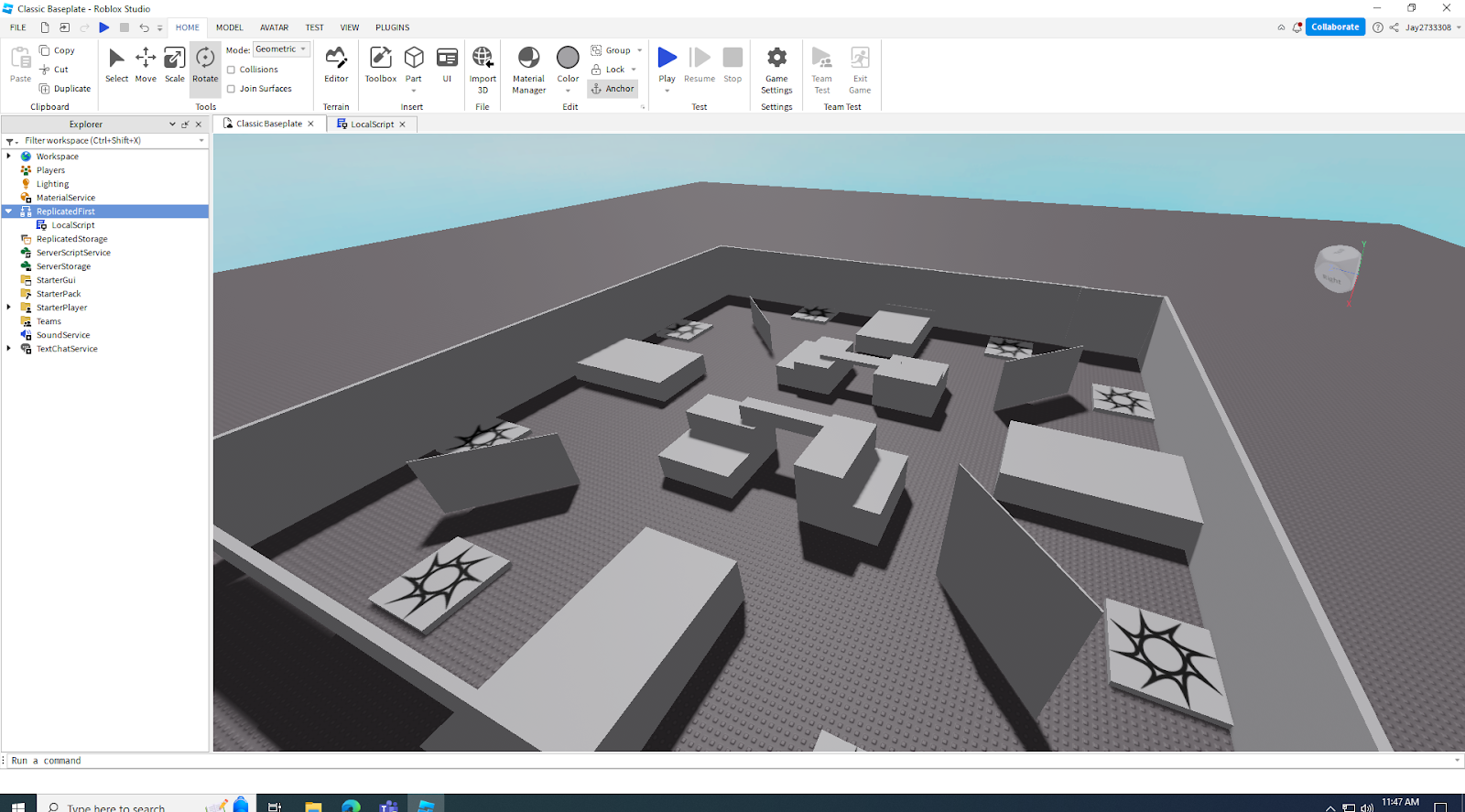Viewport: 1465px width, 812px height.
Task: Switch to the PLUGINS tab
Action: [x=393, y=27]
